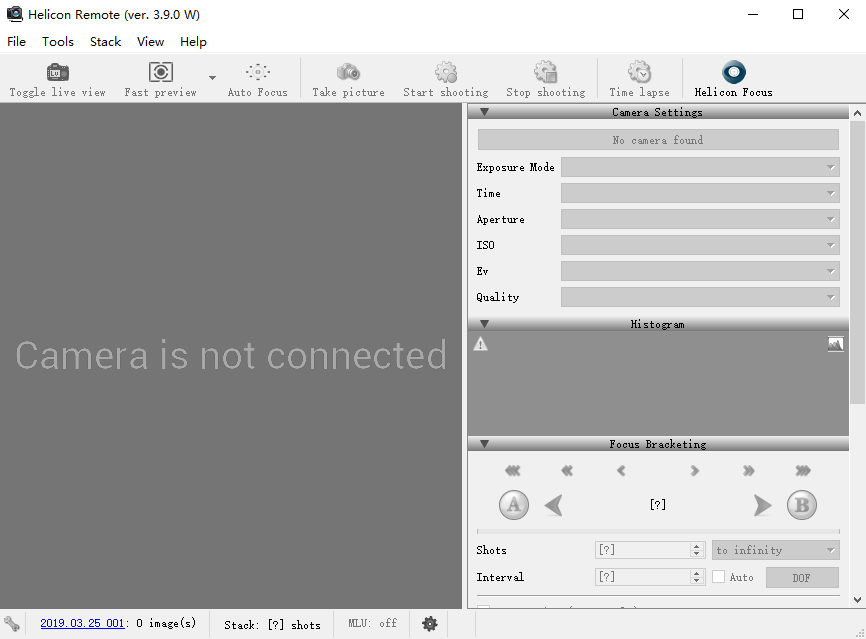866x639 pixels.
Task: Move focus nearer by triple-arrow step
Action: point(513,471)
